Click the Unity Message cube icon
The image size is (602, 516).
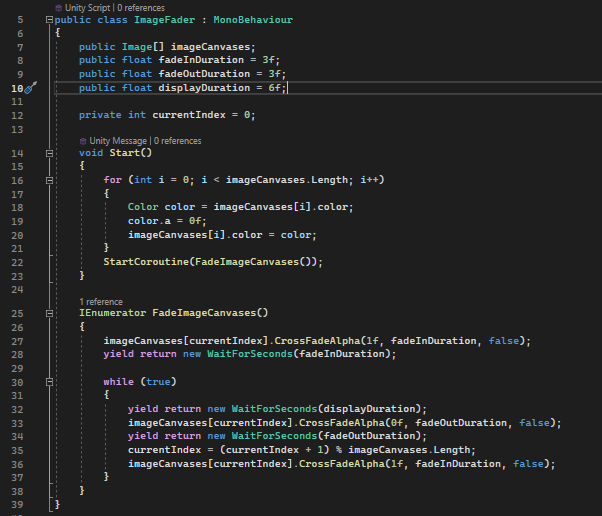[83, 141]
